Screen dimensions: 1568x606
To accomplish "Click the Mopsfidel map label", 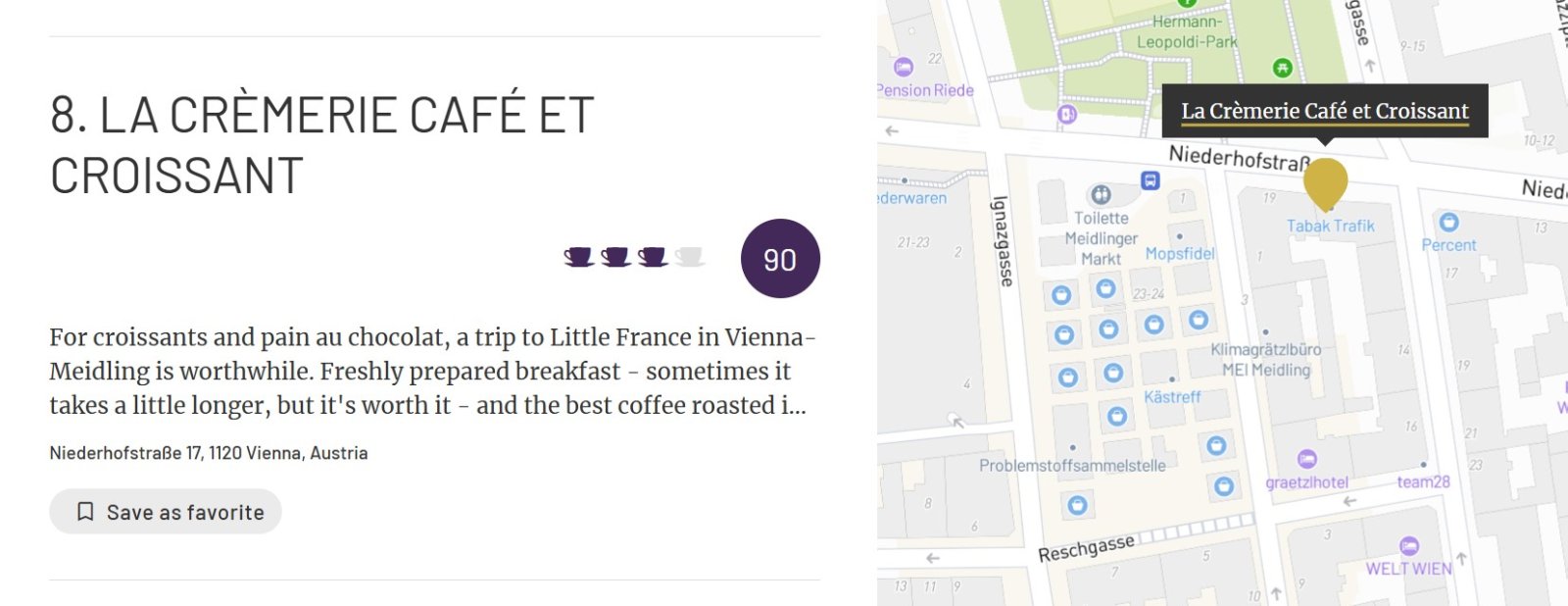I will pos(1180,254).
